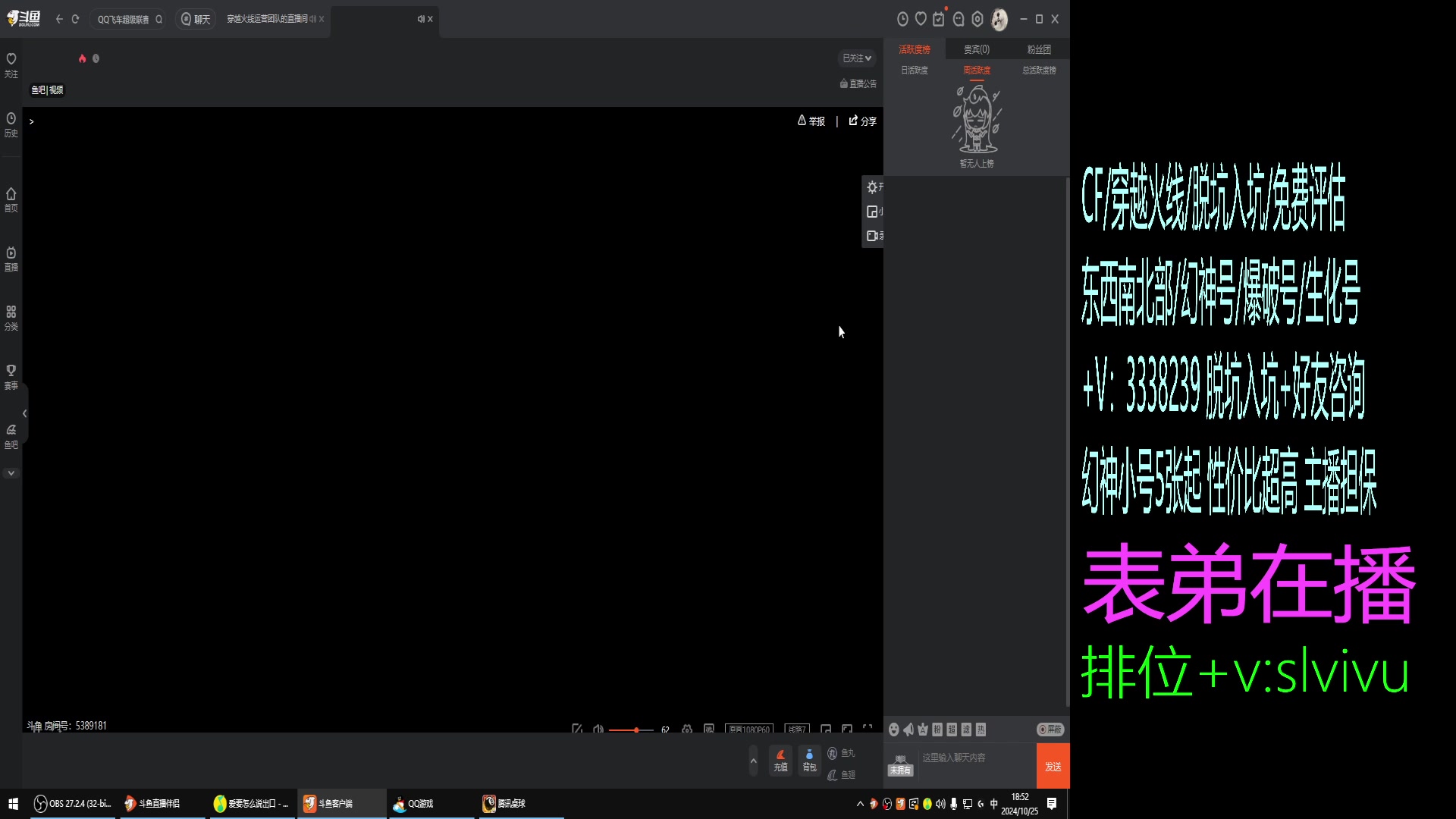
Task: Toggle danmaku edit icon in player bar
Action: pyautogui.click(x=577, y=729)
